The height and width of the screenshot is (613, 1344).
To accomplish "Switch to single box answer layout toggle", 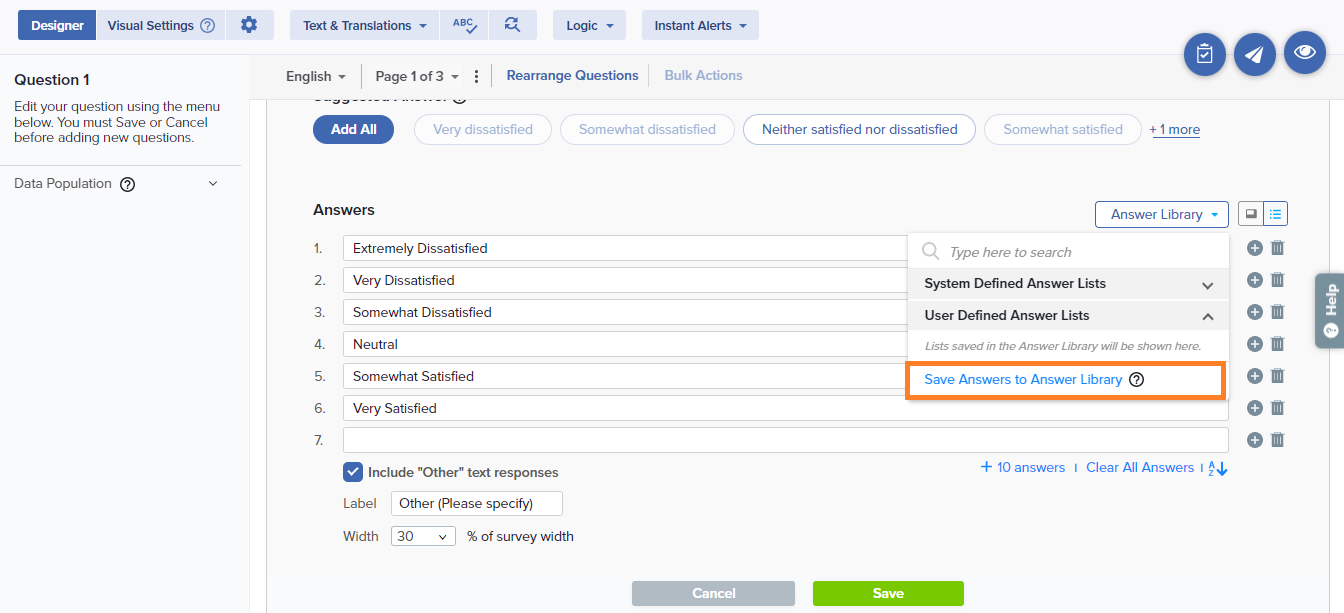I will click(x=1251, y=214).
